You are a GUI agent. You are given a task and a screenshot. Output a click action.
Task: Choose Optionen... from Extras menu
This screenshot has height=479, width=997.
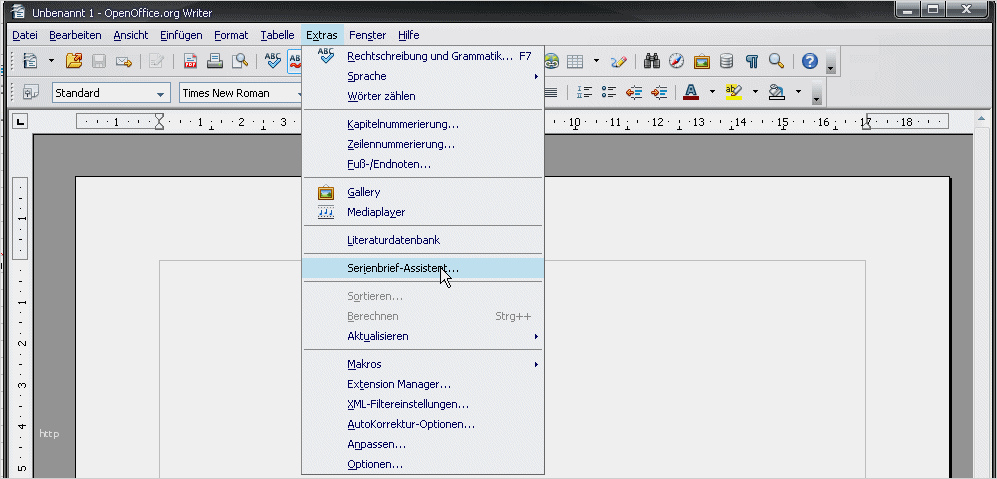click(375, 464)
